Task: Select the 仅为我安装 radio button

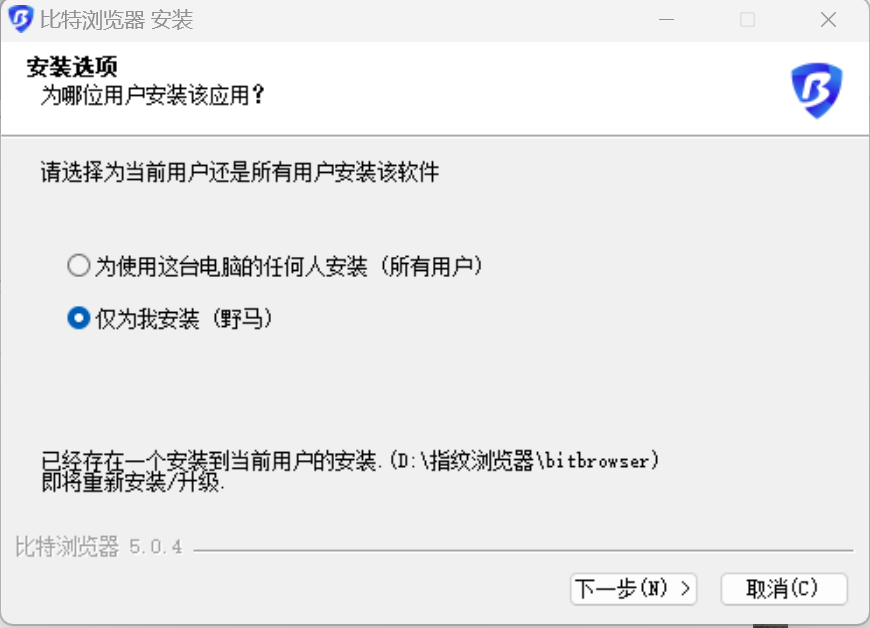Action: 79,318
